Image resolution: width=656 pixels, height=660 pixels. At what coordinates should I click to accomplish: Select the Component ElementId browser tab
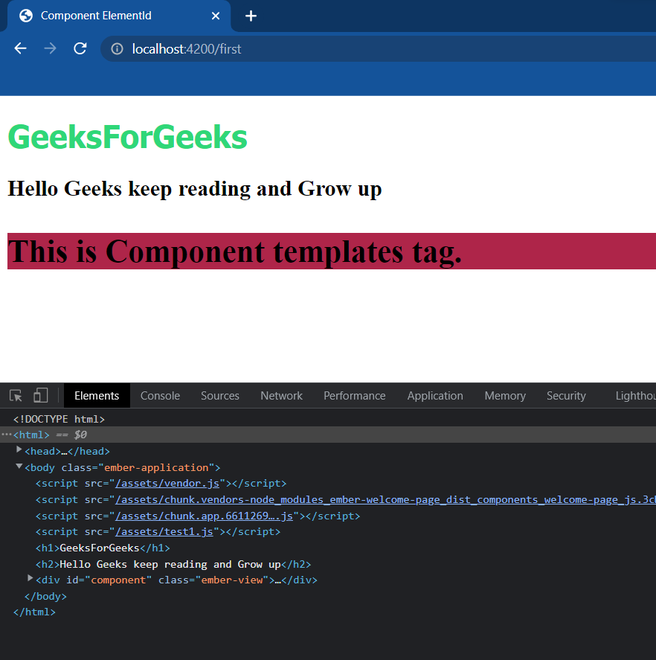point(120,16)
